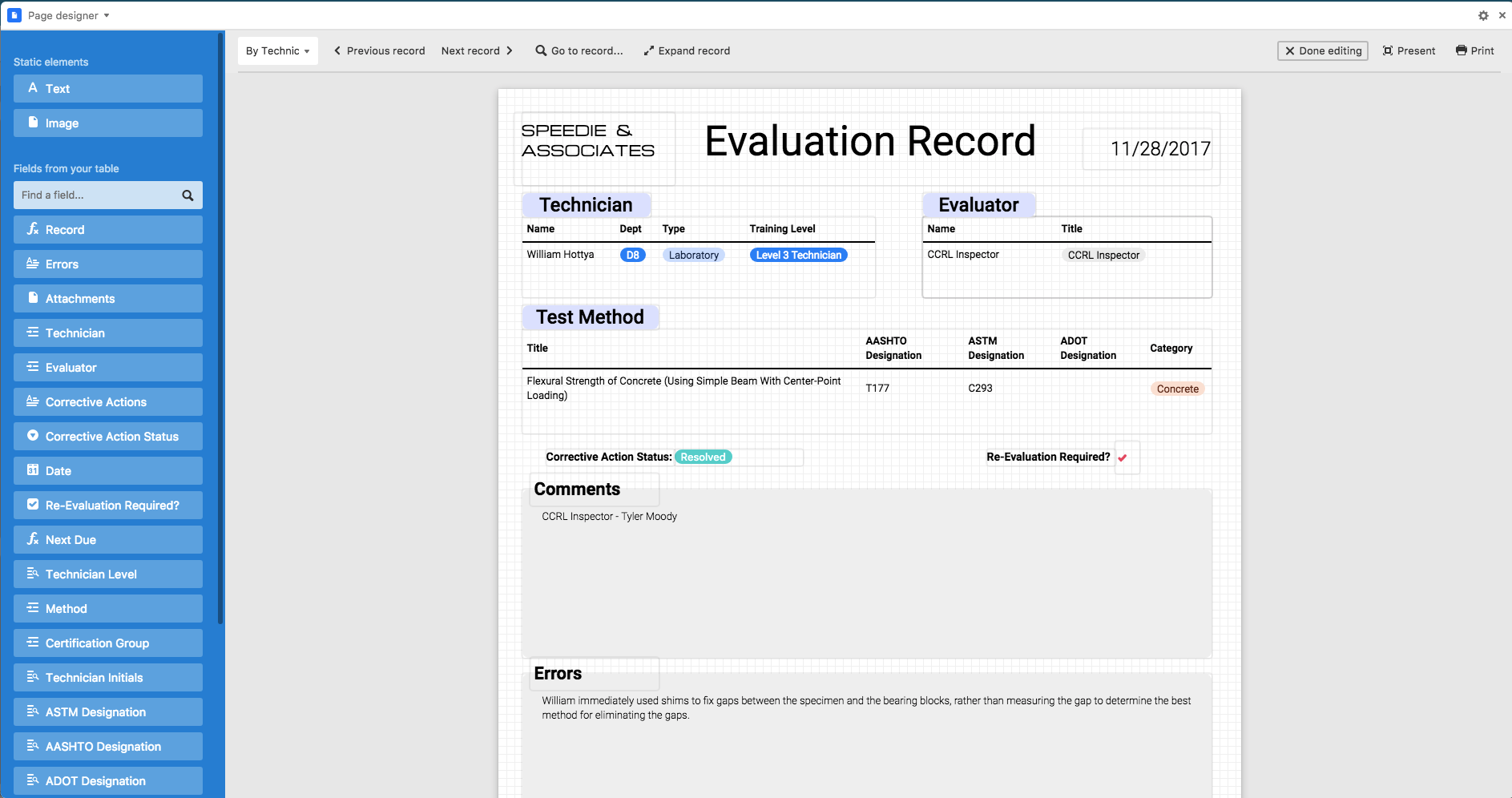1512x798 pixels.
Task: Select the Errors field
Action: click(x=108, y=264)
